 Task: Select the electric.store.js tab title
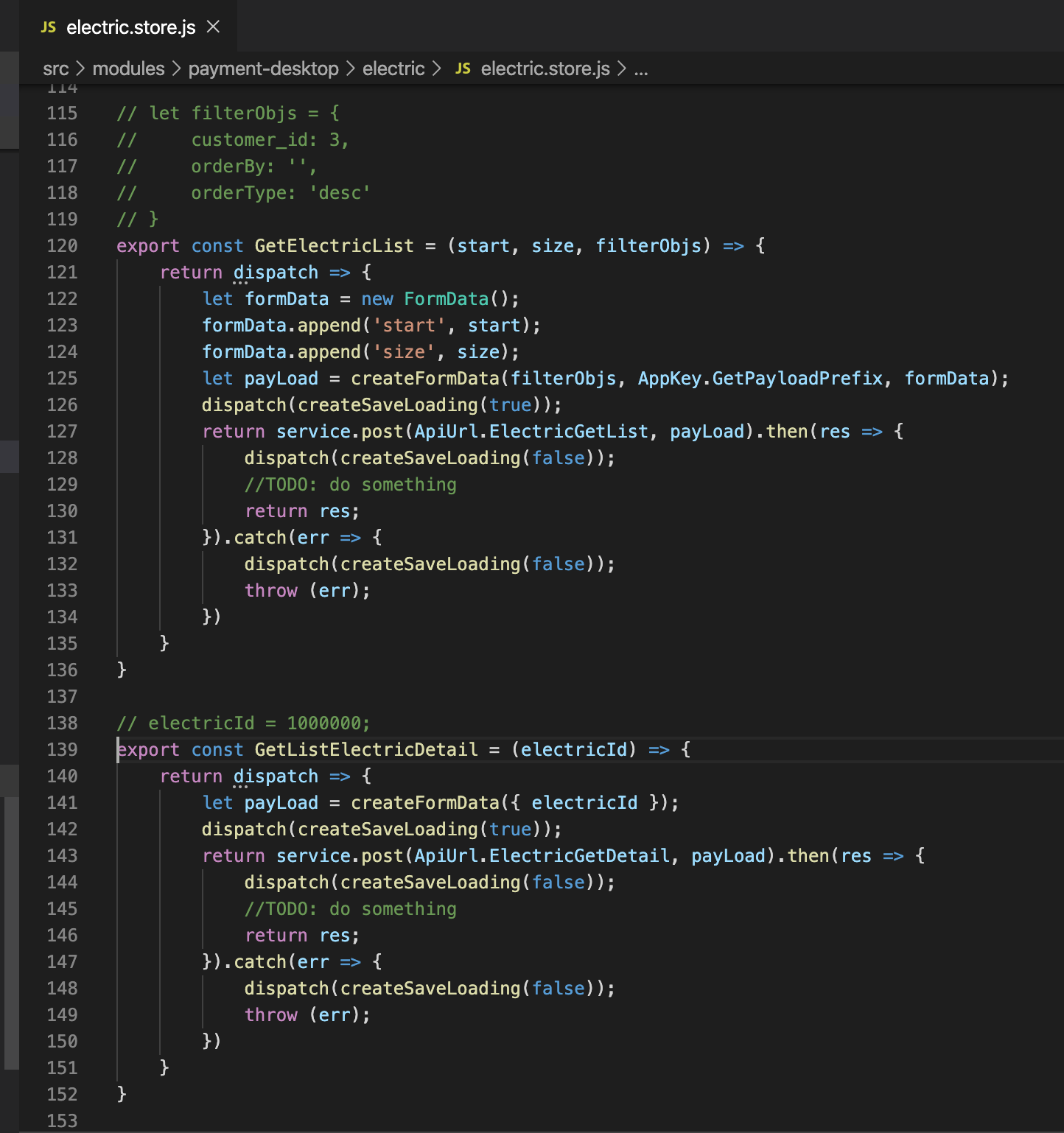[130, 27]
